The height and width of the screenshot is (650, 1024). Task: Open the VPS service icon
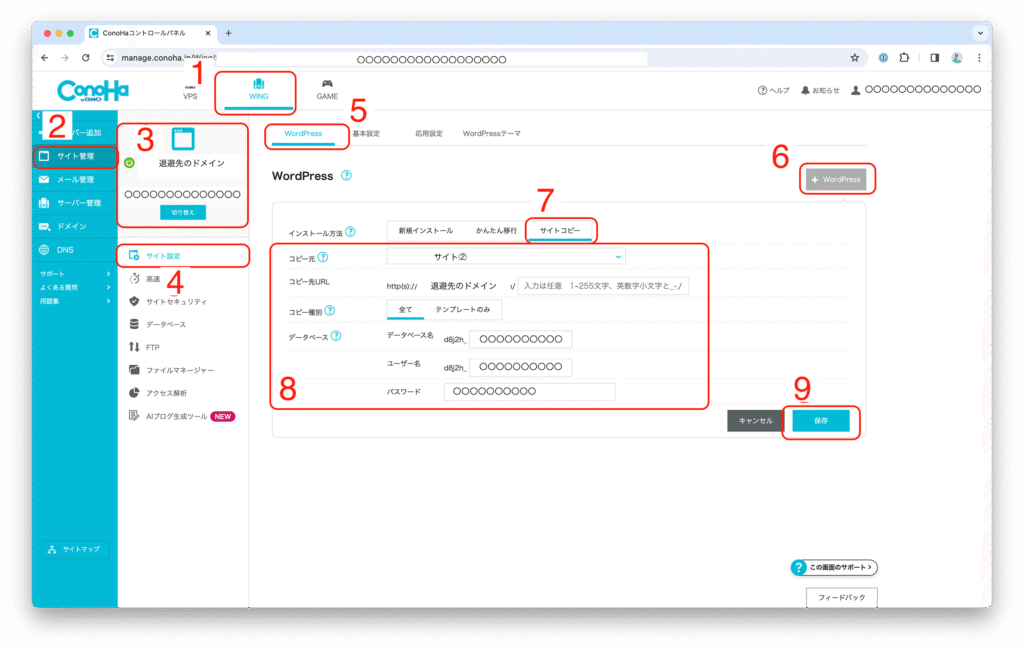[190, 87]
